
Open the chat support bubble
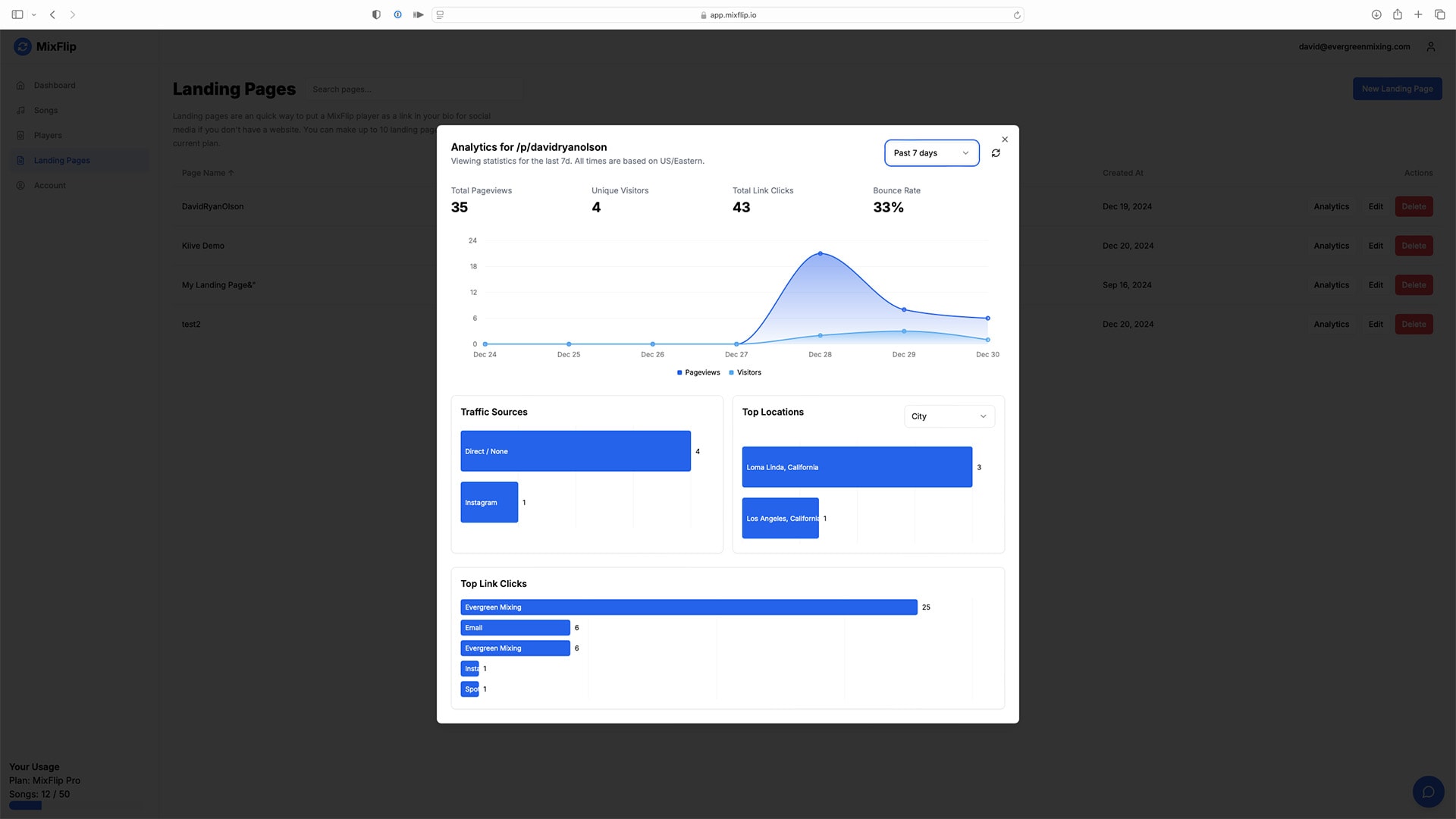tap(1428, 792)
